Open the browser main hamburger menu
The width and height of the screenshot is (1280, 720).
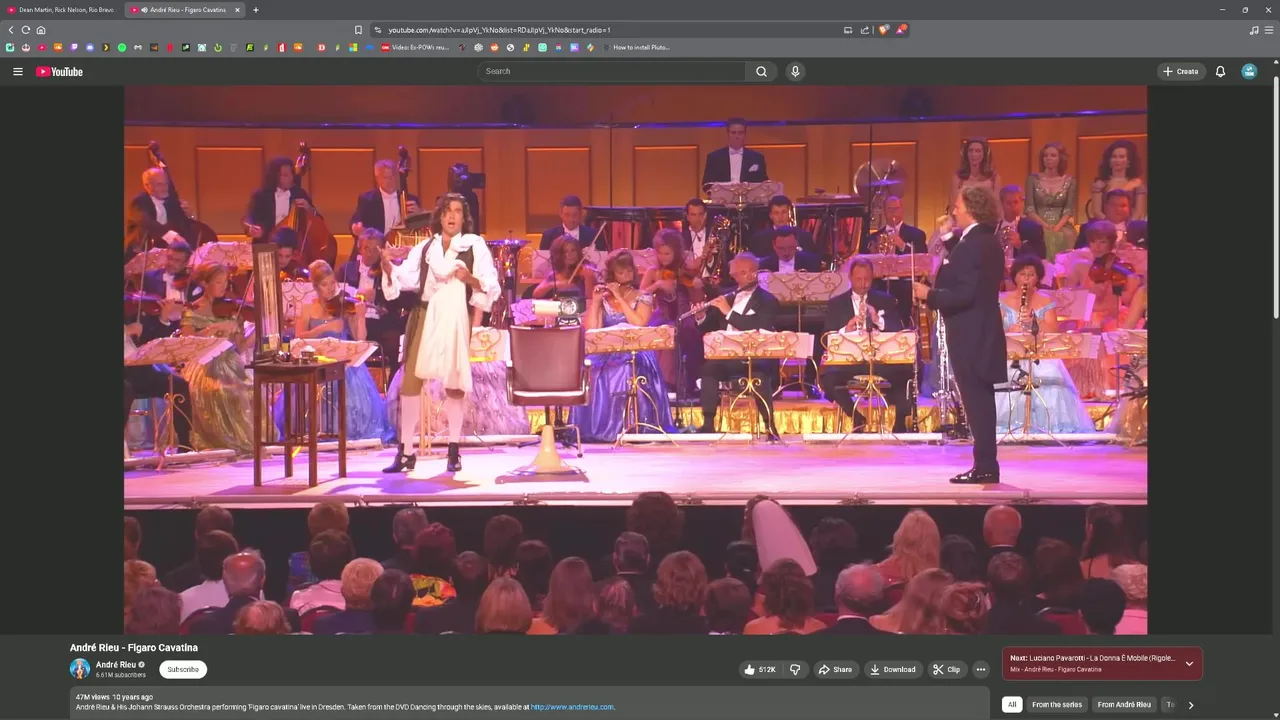tap(1269, 30)
